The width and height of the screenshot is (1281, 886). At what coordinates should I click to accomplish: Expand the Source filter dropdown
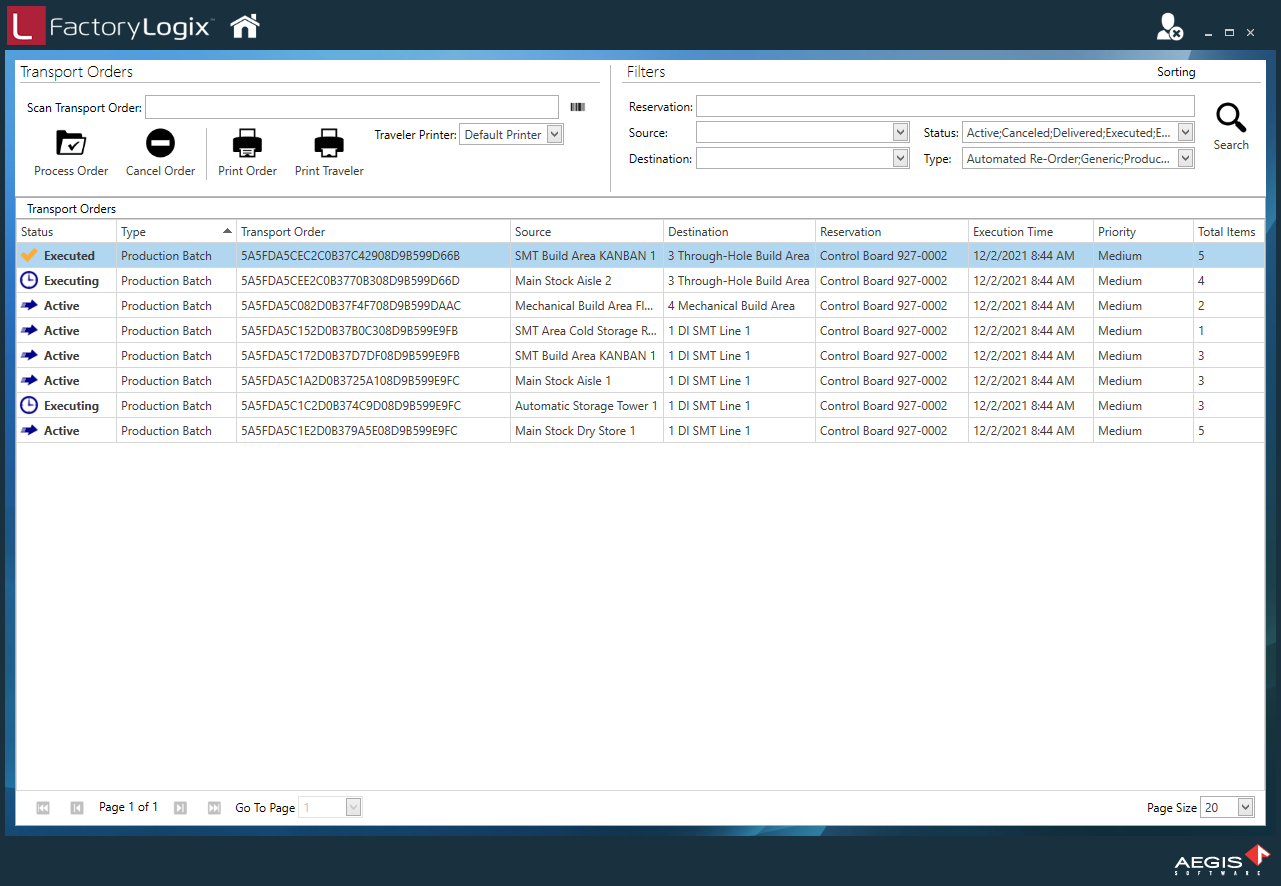[898, 133]
